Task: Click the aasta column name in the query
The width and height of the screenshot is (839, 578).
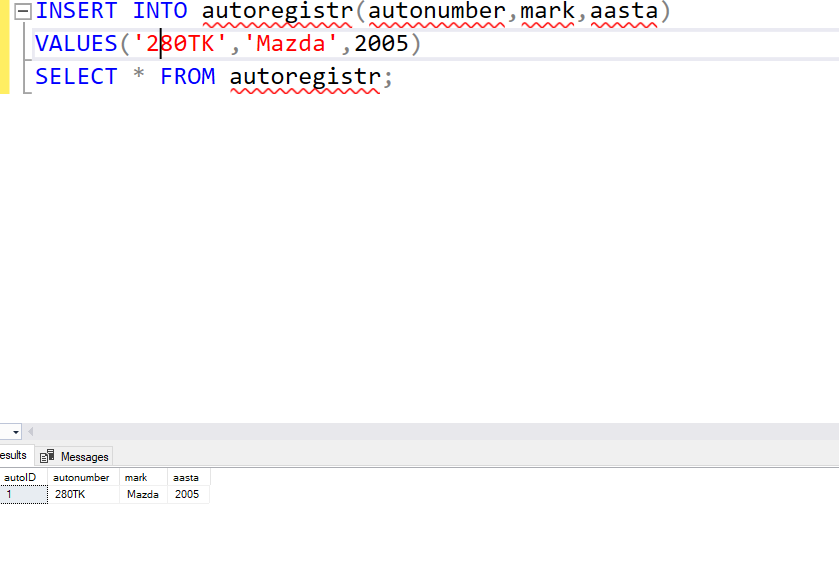Action: pos(624,11)
